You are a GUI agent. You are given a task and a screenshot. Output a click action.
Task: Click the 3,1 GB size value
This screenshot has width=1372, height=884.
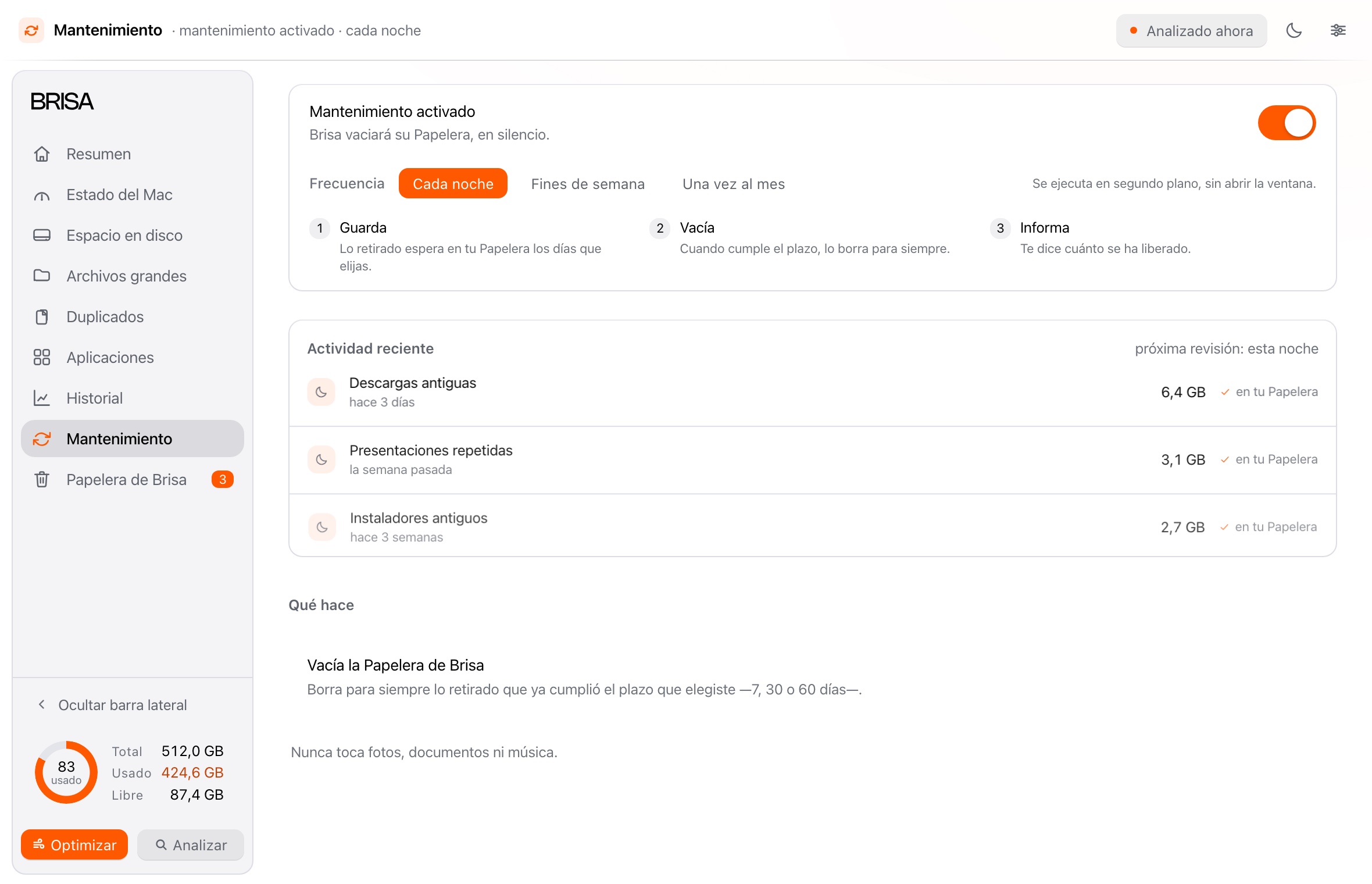click(x=1183, y=460)
